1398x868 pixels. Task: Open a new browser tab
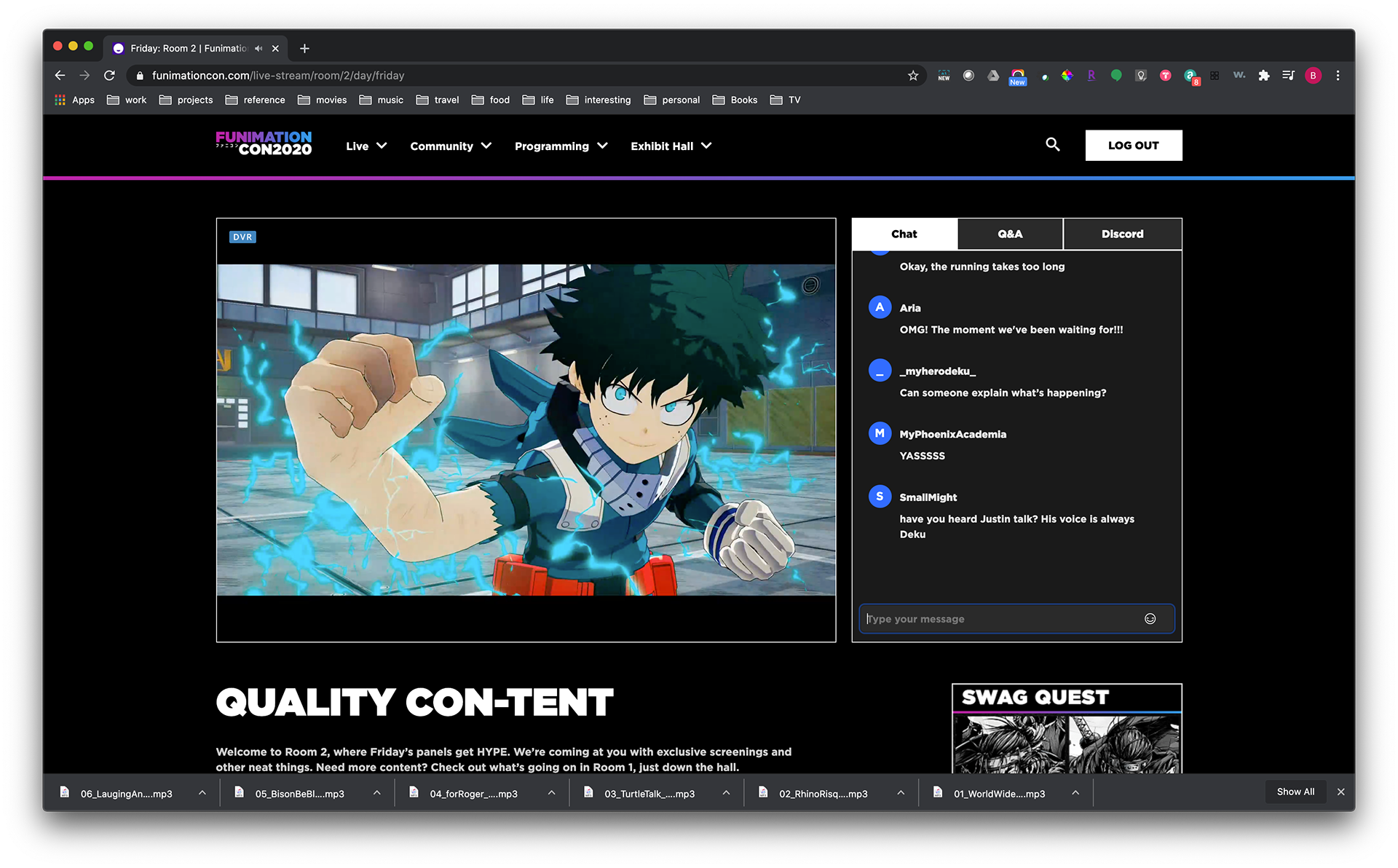point(304,49)
